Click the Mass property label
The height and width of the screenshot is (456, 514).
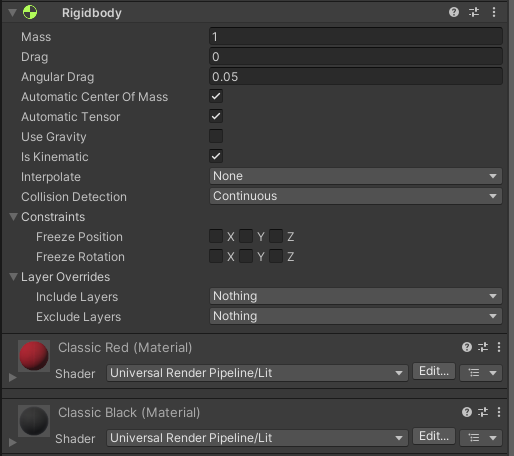[x=36, y=37]
